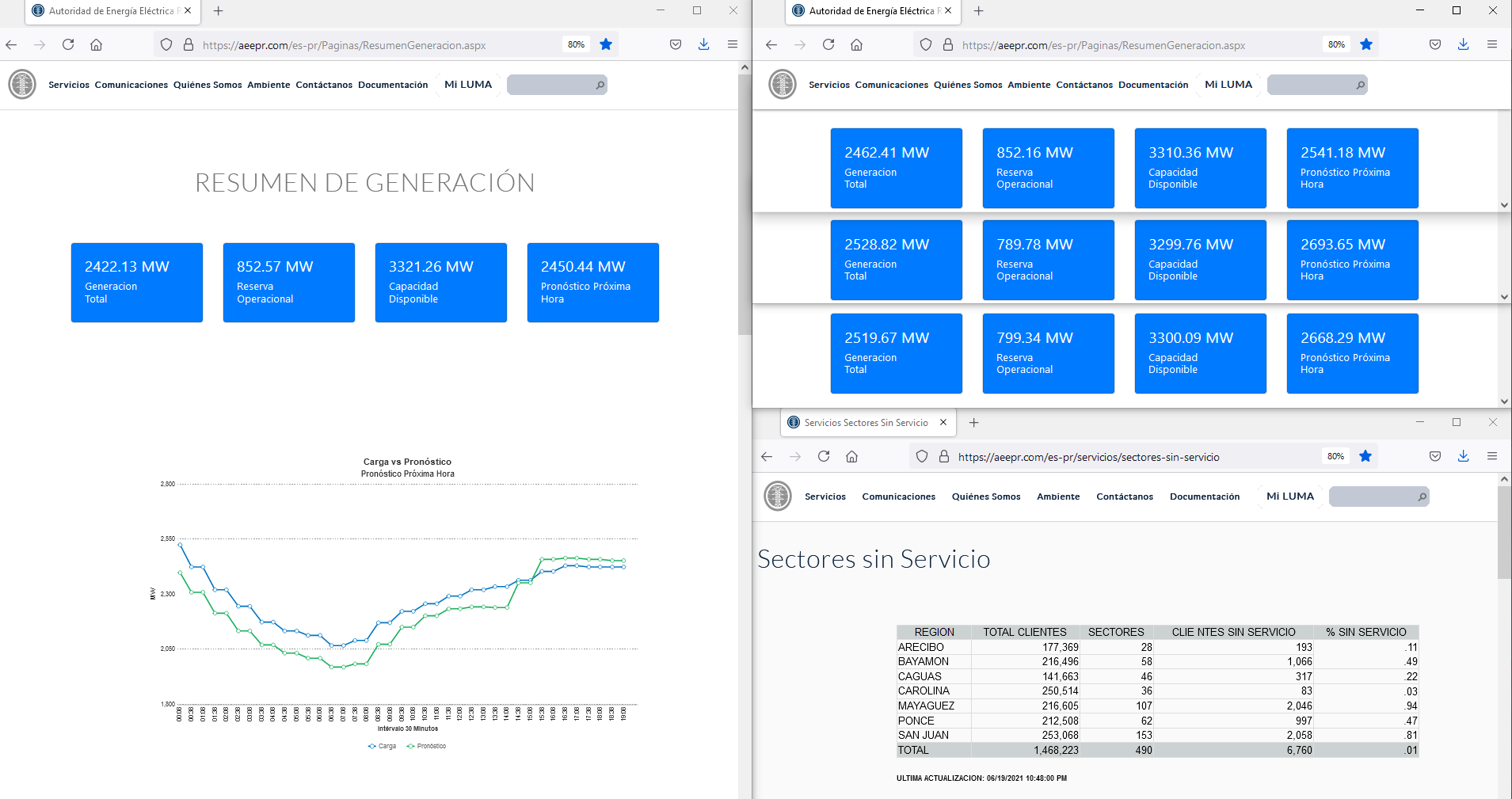
Task: Click Mi LUMA in Sectores sin Servicio window
Action: (1290, 497)
